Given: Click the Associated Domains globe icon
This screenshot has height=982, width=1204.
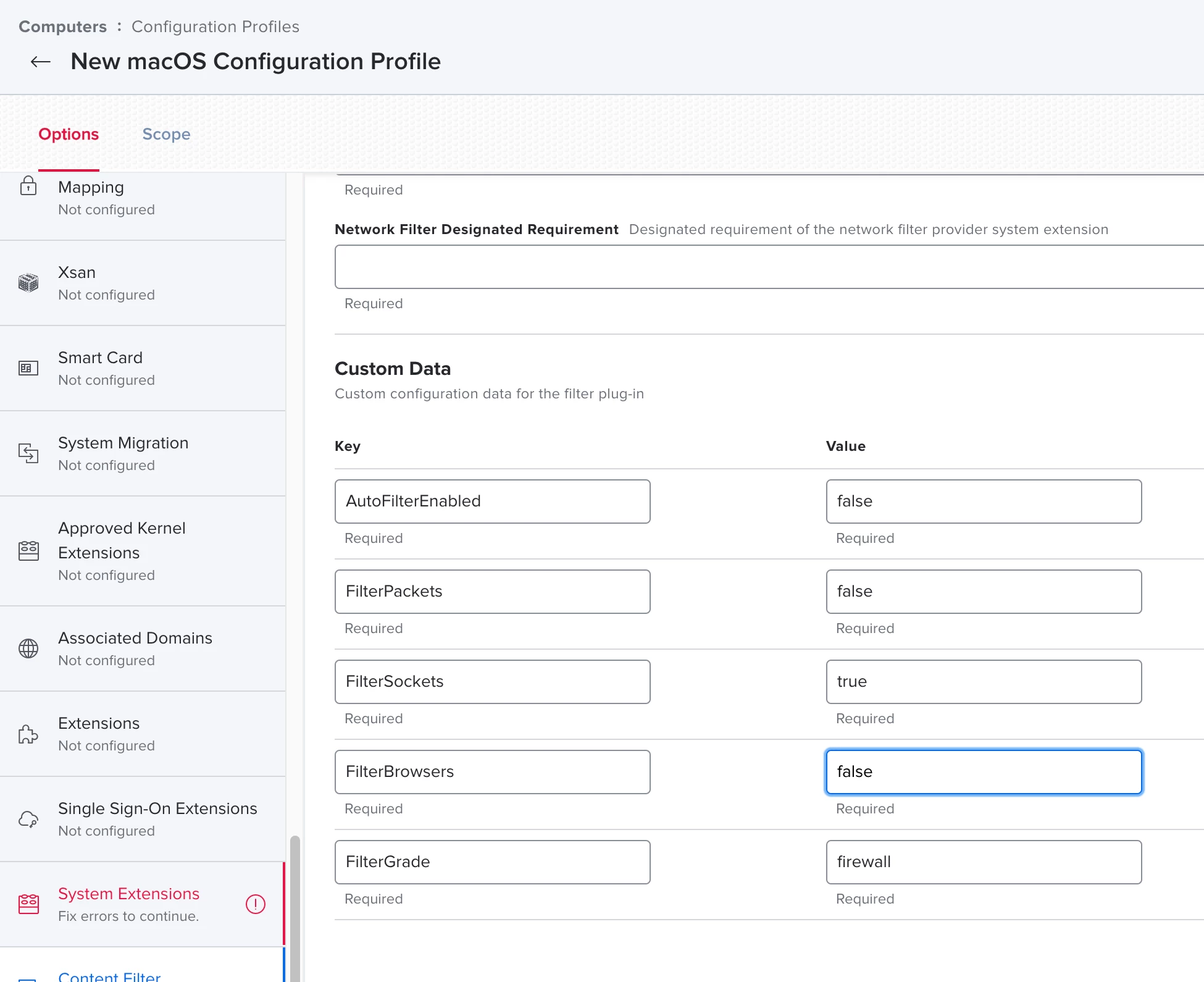Looking at the screenshot, I should (x=28, y=648).
